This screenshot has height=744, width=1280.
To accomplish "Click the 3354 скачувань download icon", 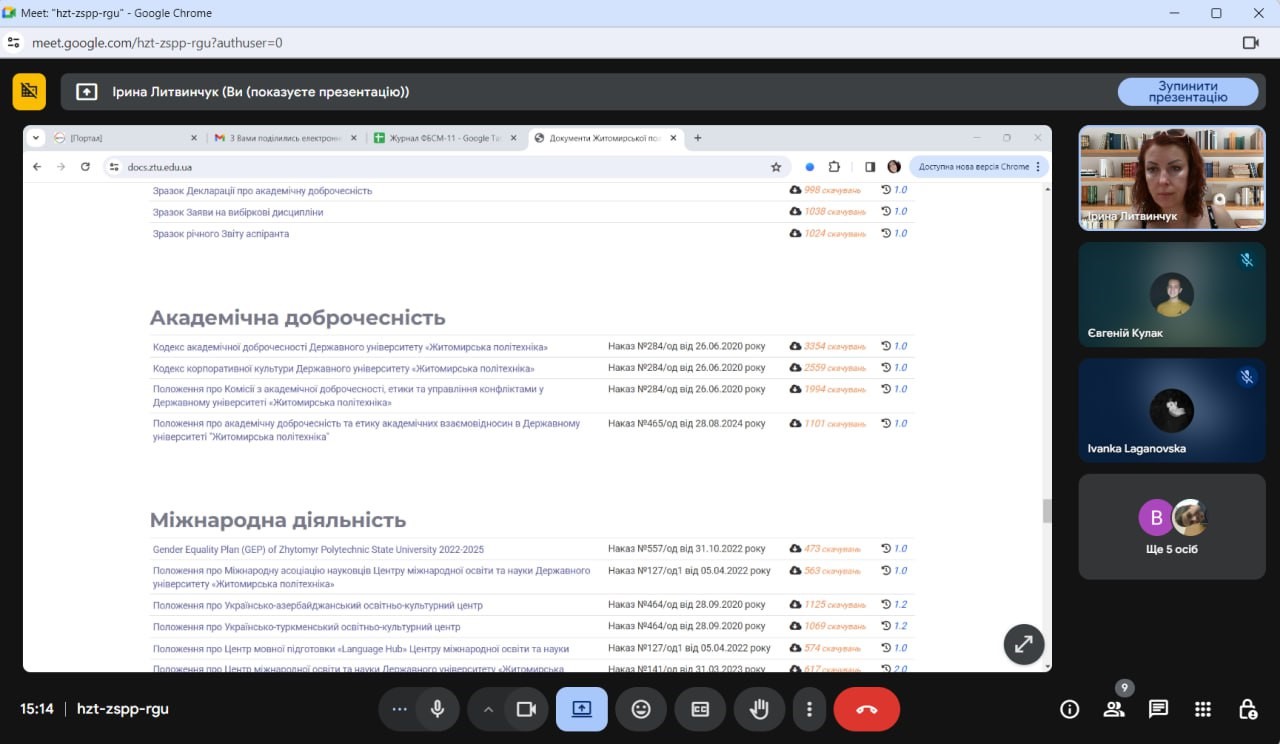I will [x=795, y=346].
